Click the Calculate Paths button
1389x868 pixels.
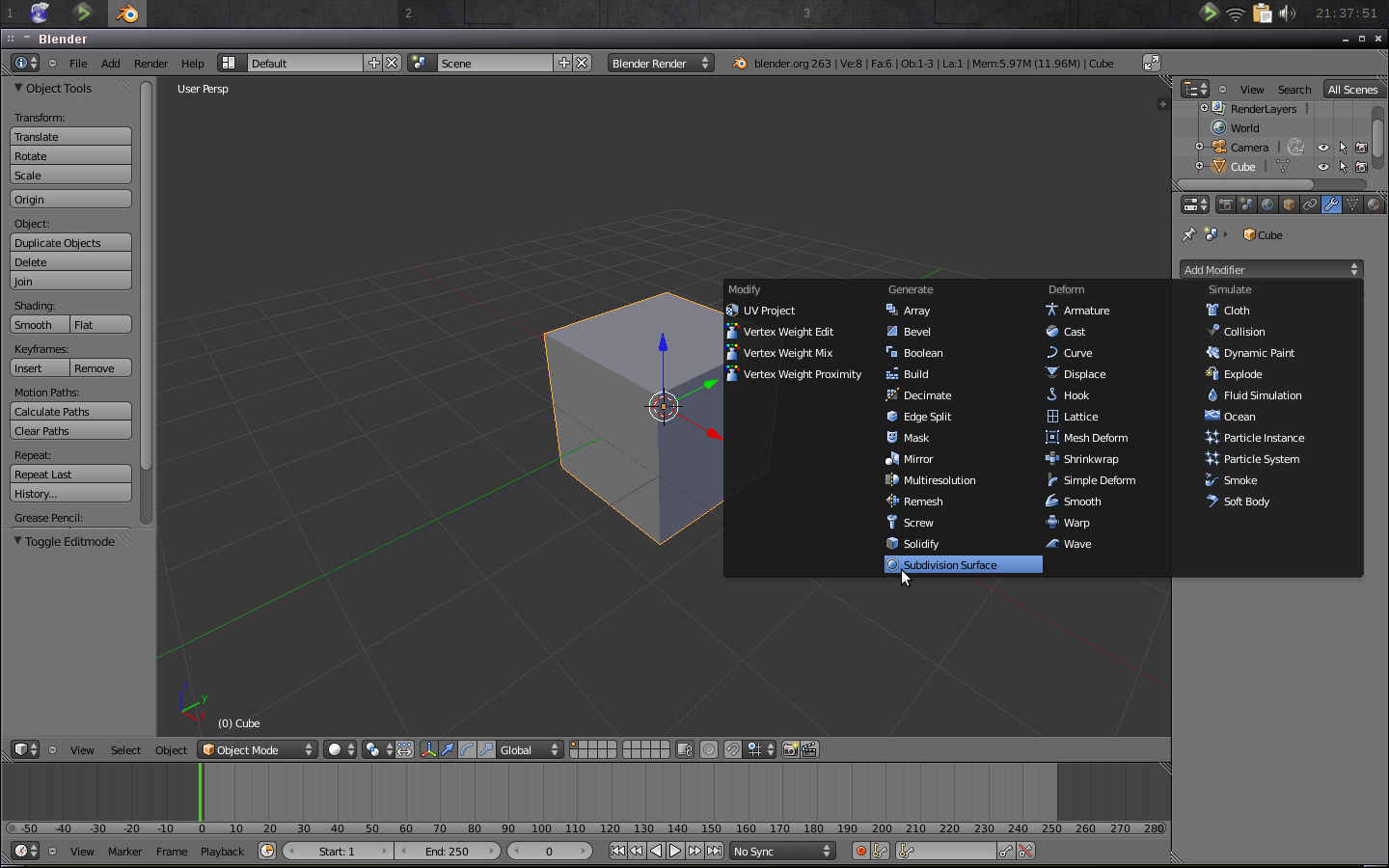point(69,412)
